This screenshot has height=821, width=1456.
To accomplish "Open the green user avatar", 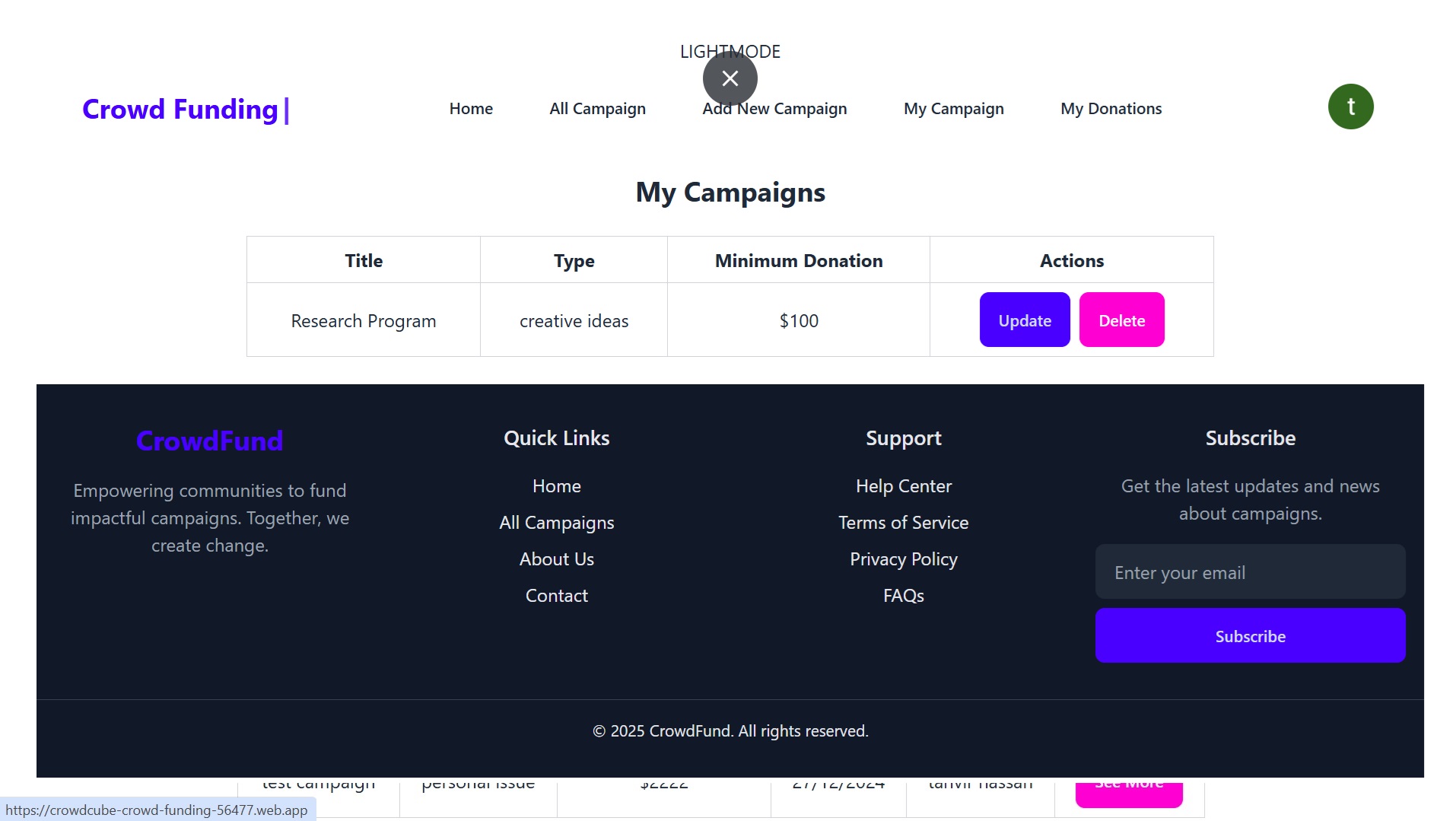I will click(x=1350, y=107).
